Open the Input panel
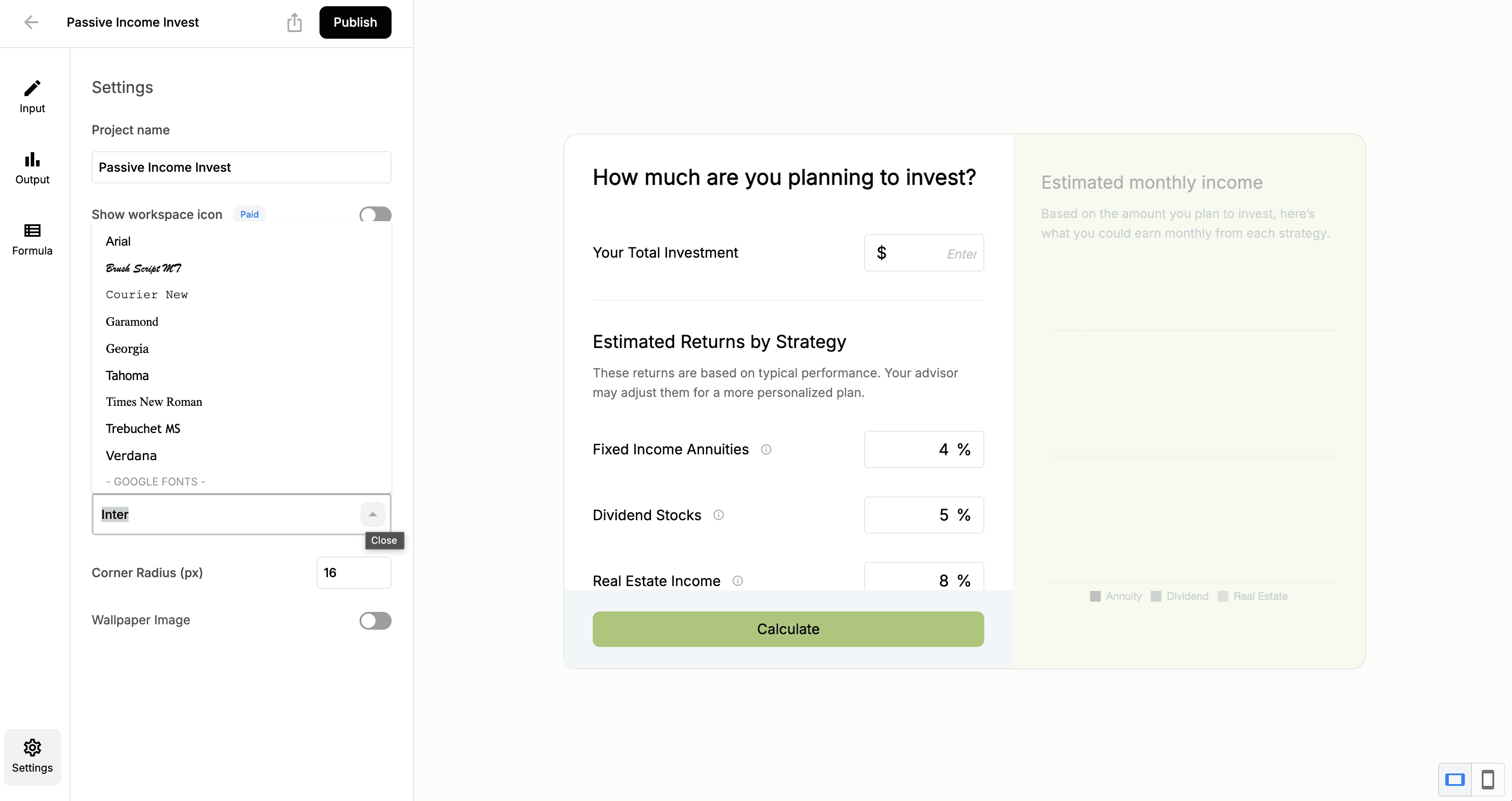The width and height of the screenshot is (1512, 801). tap(32, 96)
